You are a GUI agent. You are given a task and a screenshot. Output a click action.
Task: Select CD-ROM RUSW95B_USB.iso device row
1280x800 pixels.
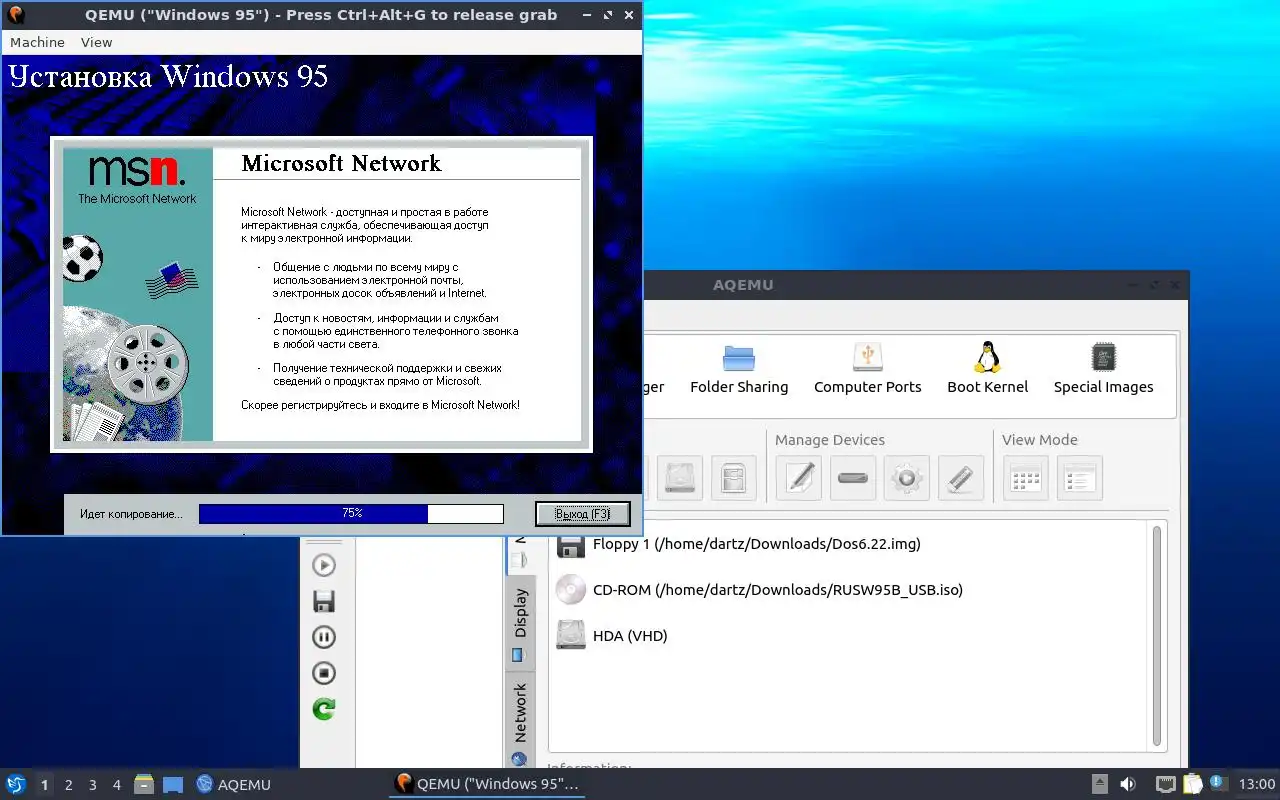[850, 590]
